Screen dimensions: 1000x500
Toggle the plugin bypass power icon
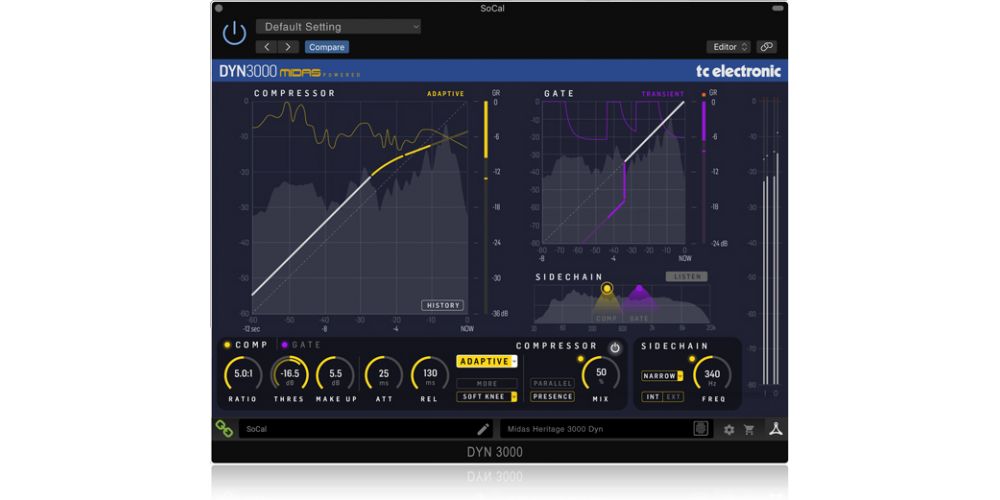tap(234, 33)
